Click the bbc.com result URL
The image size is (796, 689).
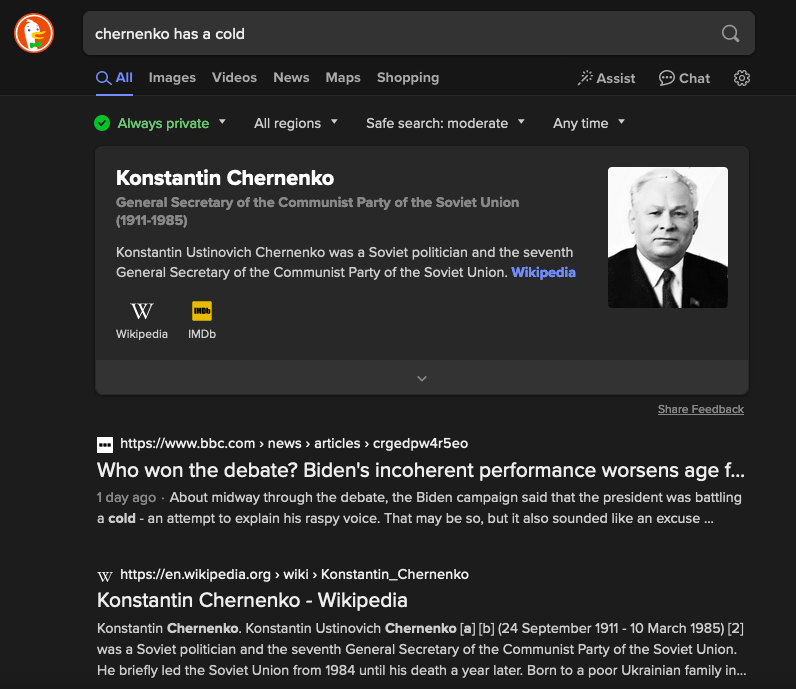pos(294,443)
